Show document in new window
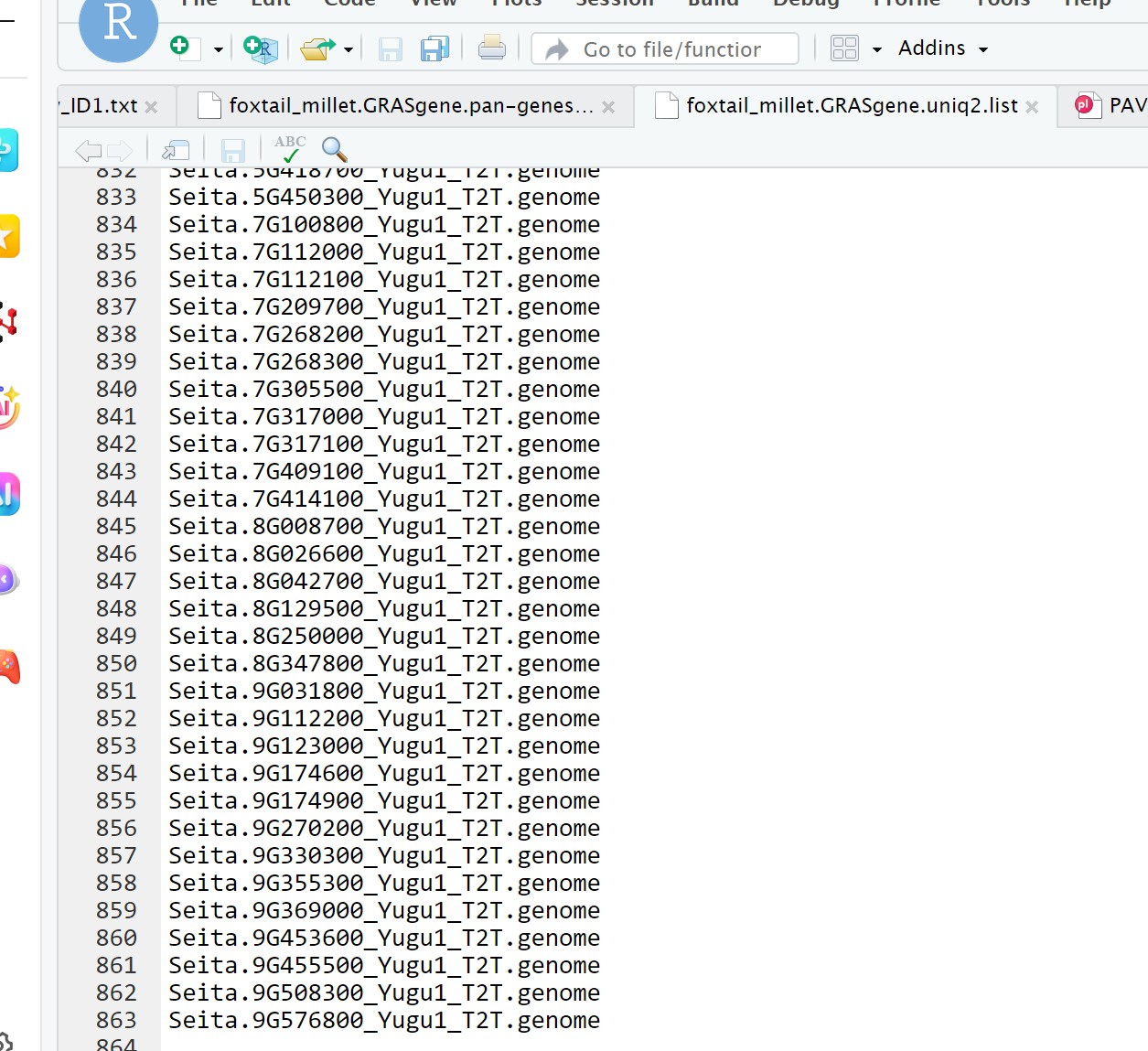The width and height of the screenshot is (1148, 1051). (x=176, y=150)
